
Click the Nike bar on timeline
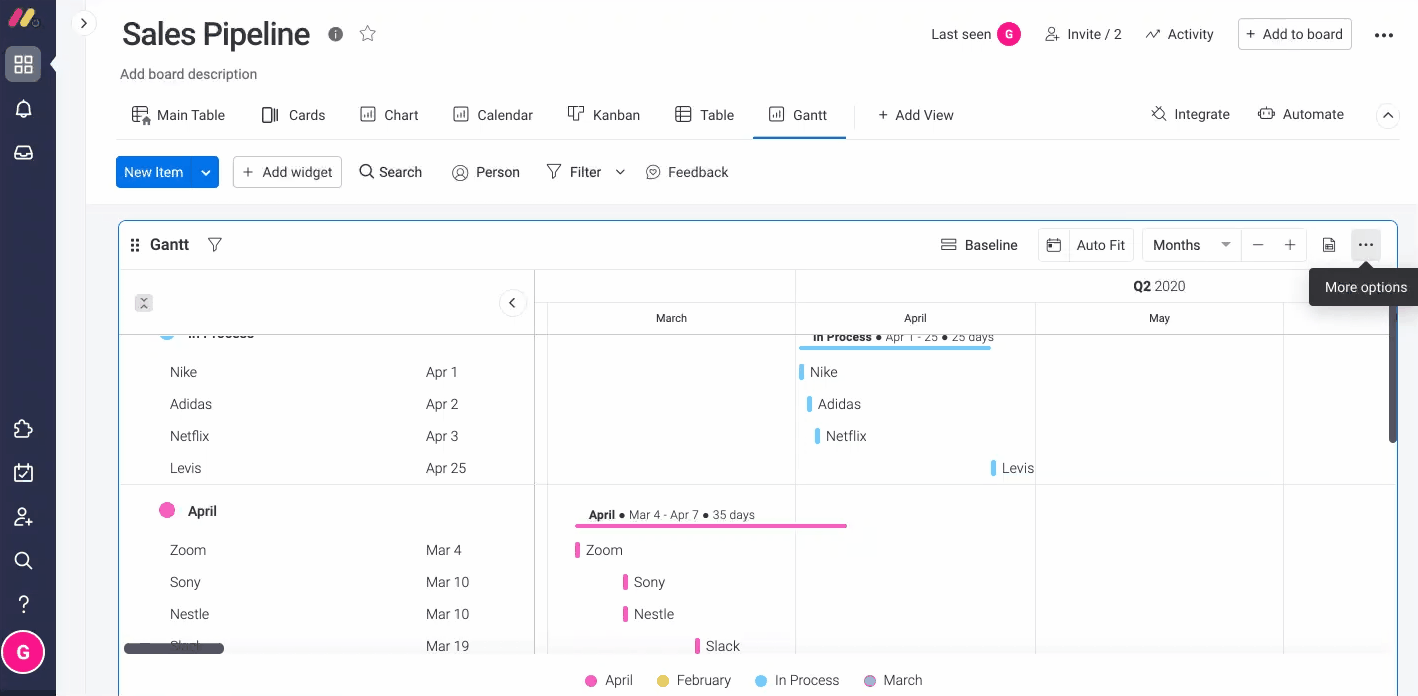tap(802, 372)
